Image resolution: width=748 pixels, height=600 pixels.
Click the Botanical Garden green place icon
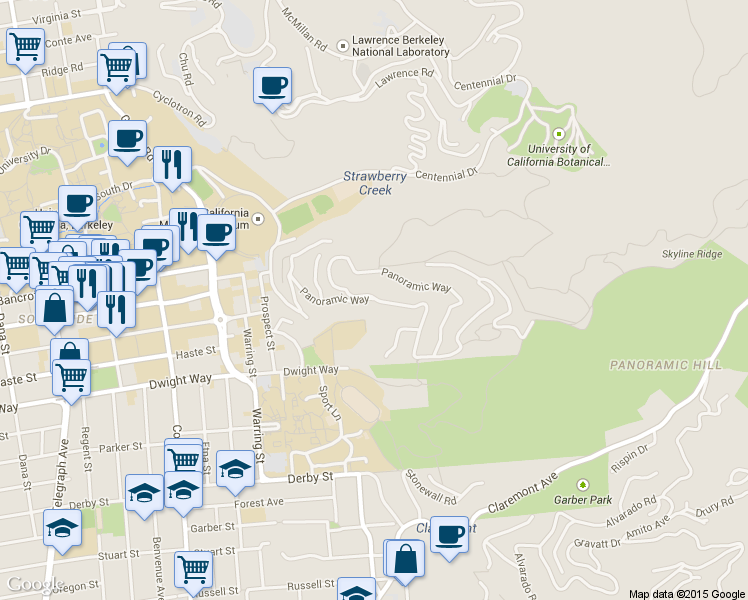(x=559, y=134)
